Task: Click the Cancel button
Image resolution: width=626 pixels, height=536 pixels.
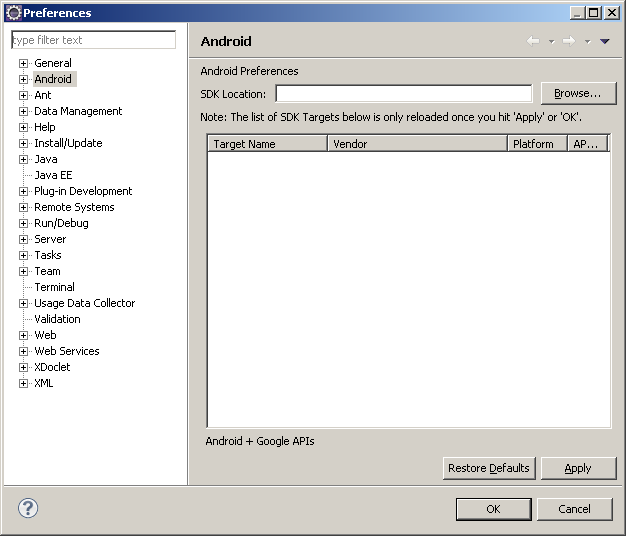Action: pyautogui.click(x=574, y=509)
